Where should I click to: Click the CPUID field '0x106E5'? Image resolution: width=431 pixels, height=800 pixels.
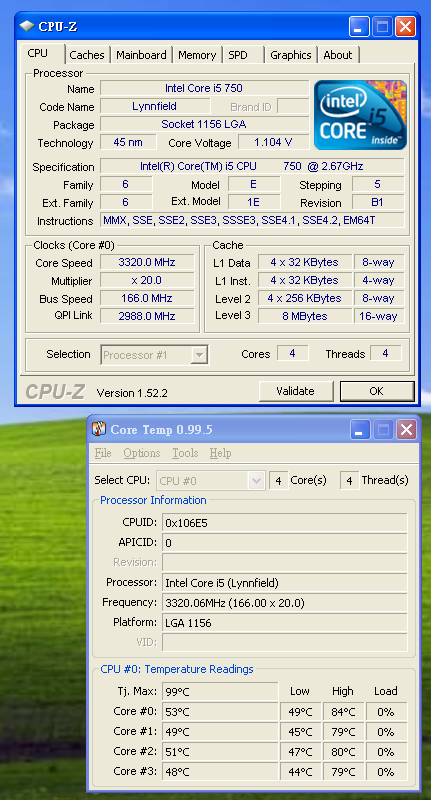[285, 523]
